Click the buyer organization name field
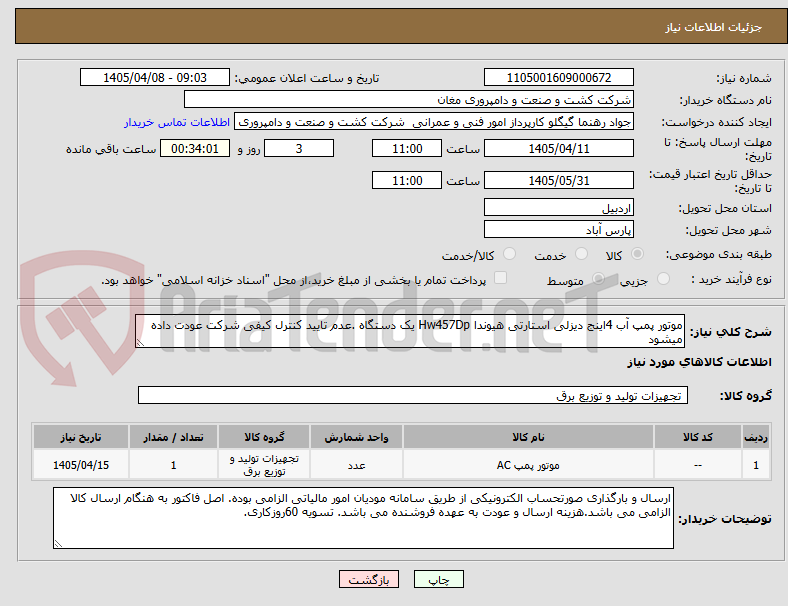Screen dimensions: 788x606 [x=409, y=99]
